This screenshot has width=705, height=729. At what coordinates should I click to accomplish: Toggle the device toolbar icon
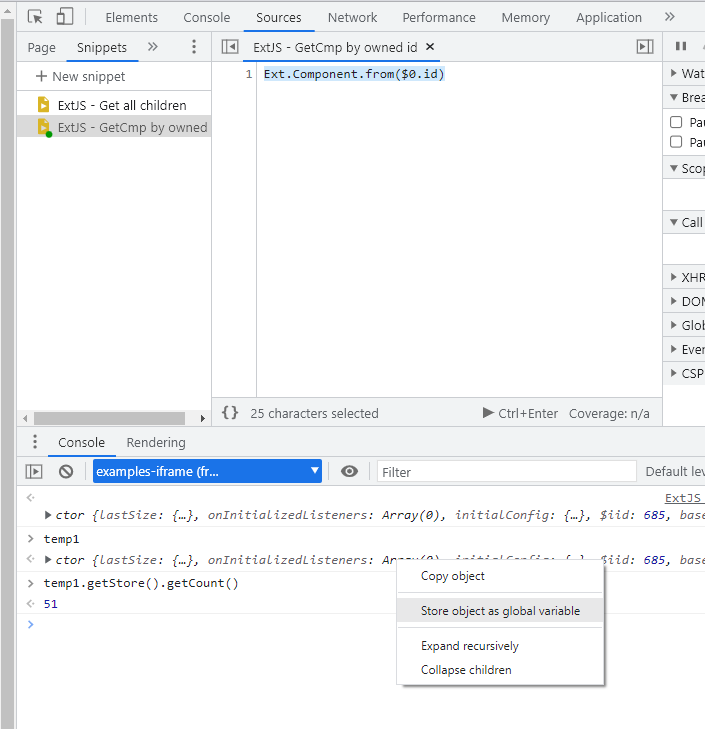[x=65, y=17]
